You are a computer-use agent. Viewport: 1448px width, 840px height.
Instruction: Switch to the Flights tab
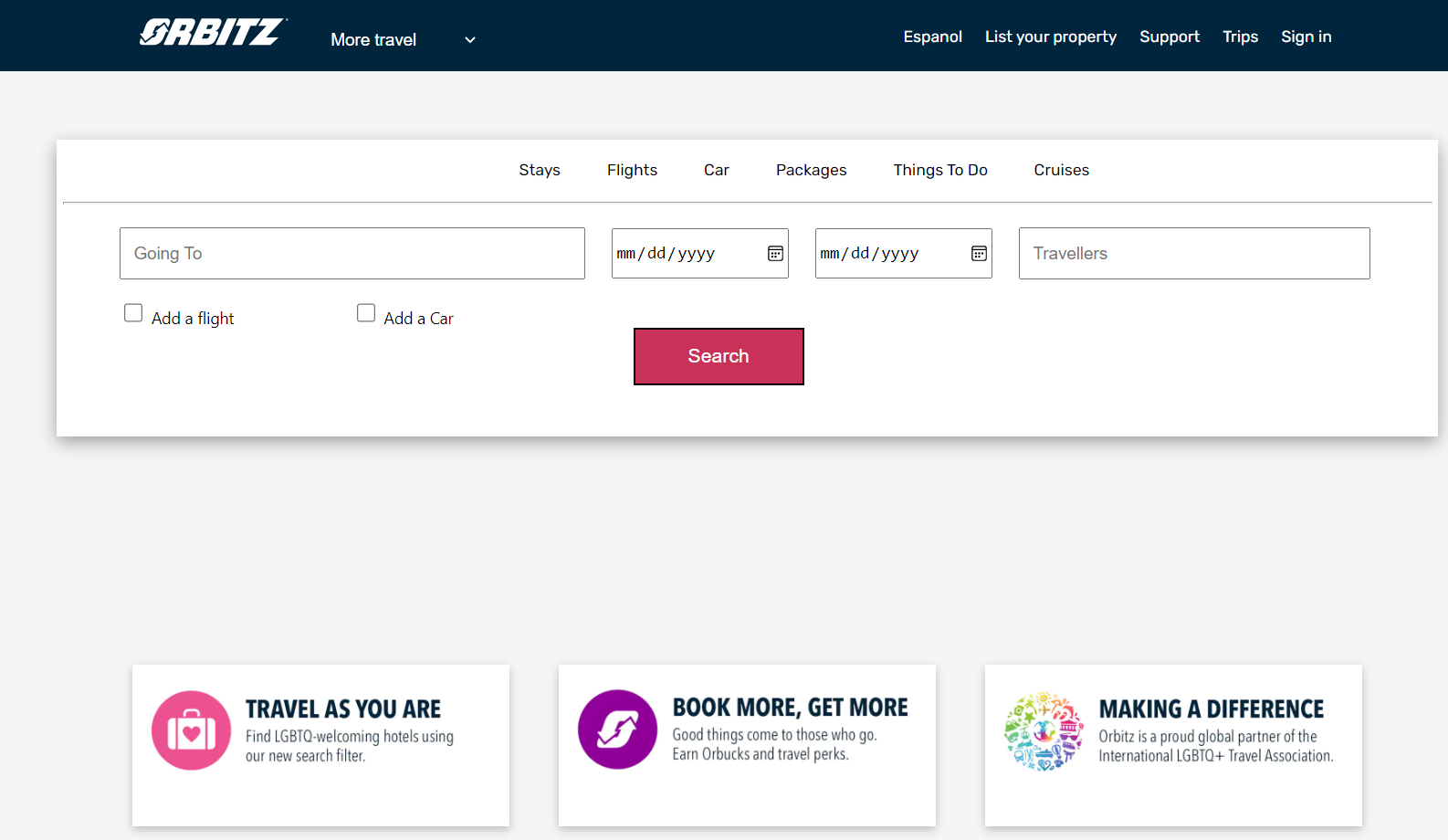(632, 170)
